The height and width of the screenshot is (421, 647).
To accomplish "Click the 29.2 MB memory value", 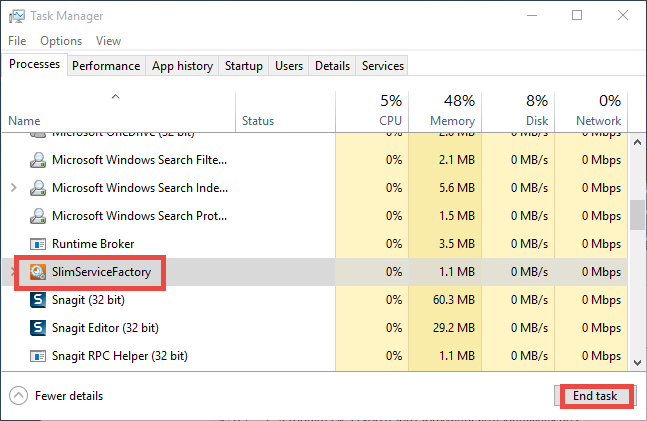I will (454, 328).
